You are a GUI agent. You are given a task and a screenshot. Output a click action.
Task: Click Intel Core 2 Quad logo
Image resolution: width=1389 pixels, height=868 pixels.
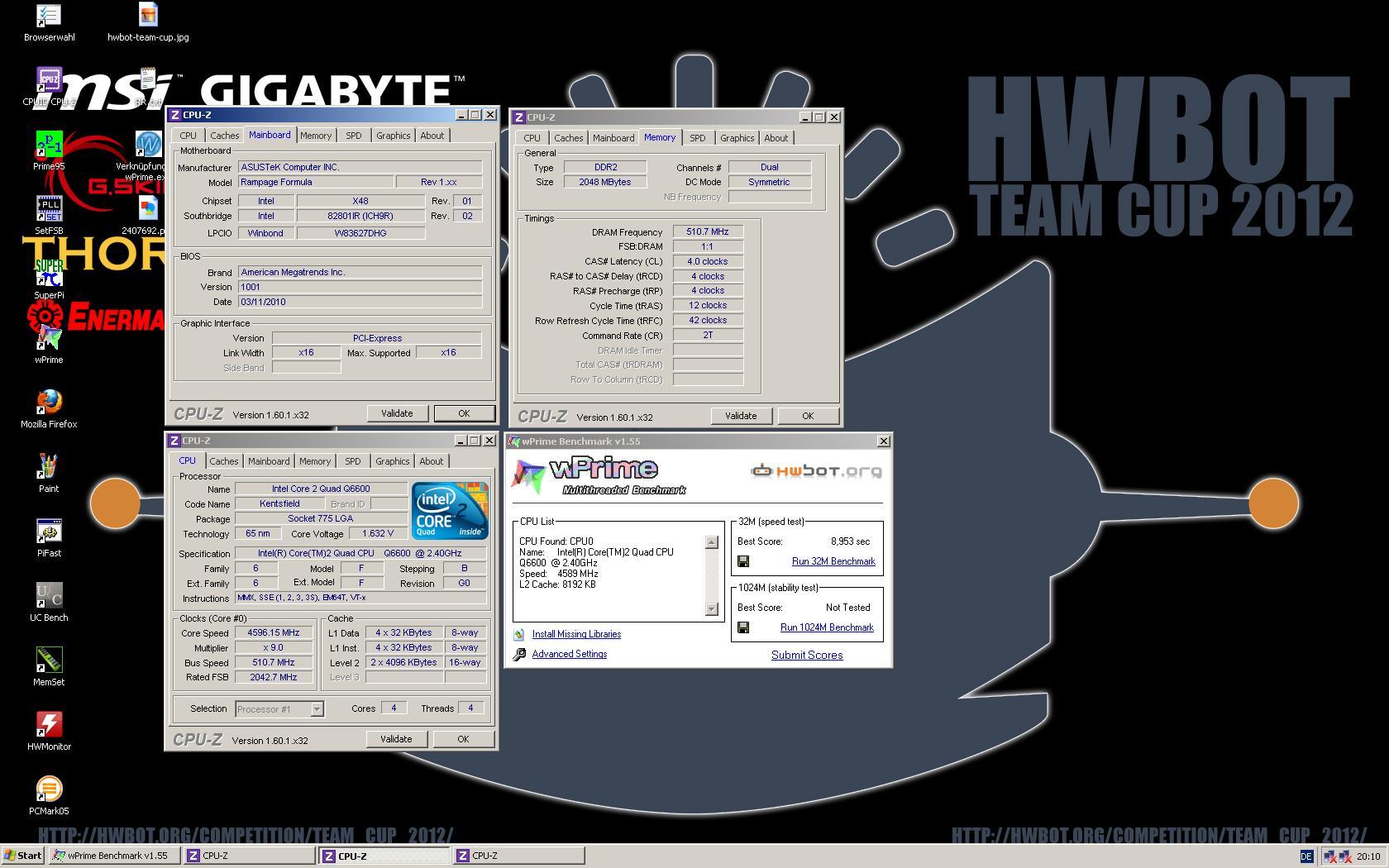(450, 511)
